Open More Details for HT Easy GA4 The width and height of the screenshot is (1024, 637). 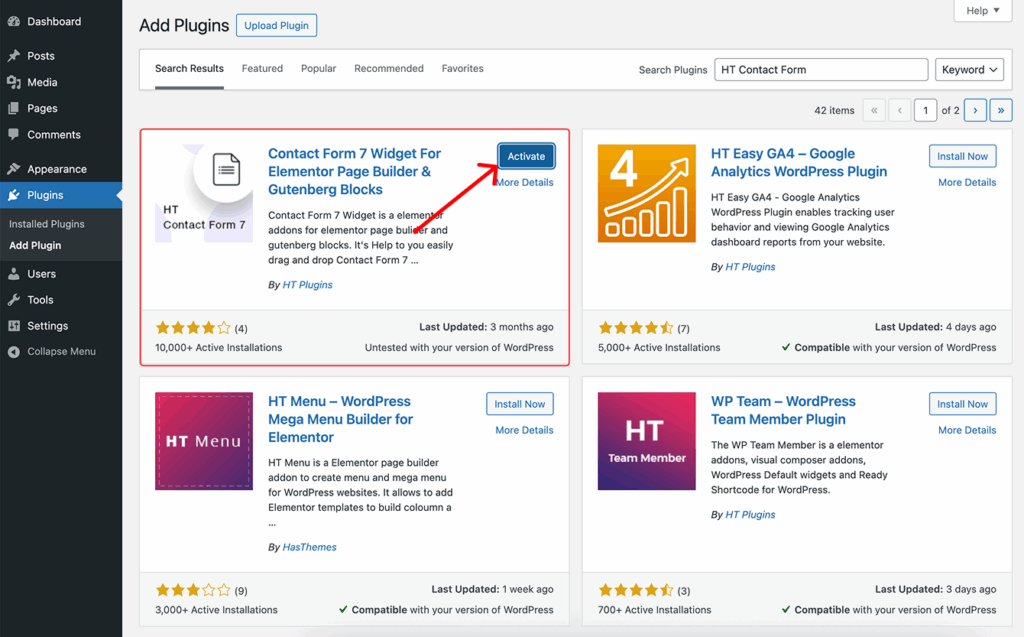(x=966, y=183)
